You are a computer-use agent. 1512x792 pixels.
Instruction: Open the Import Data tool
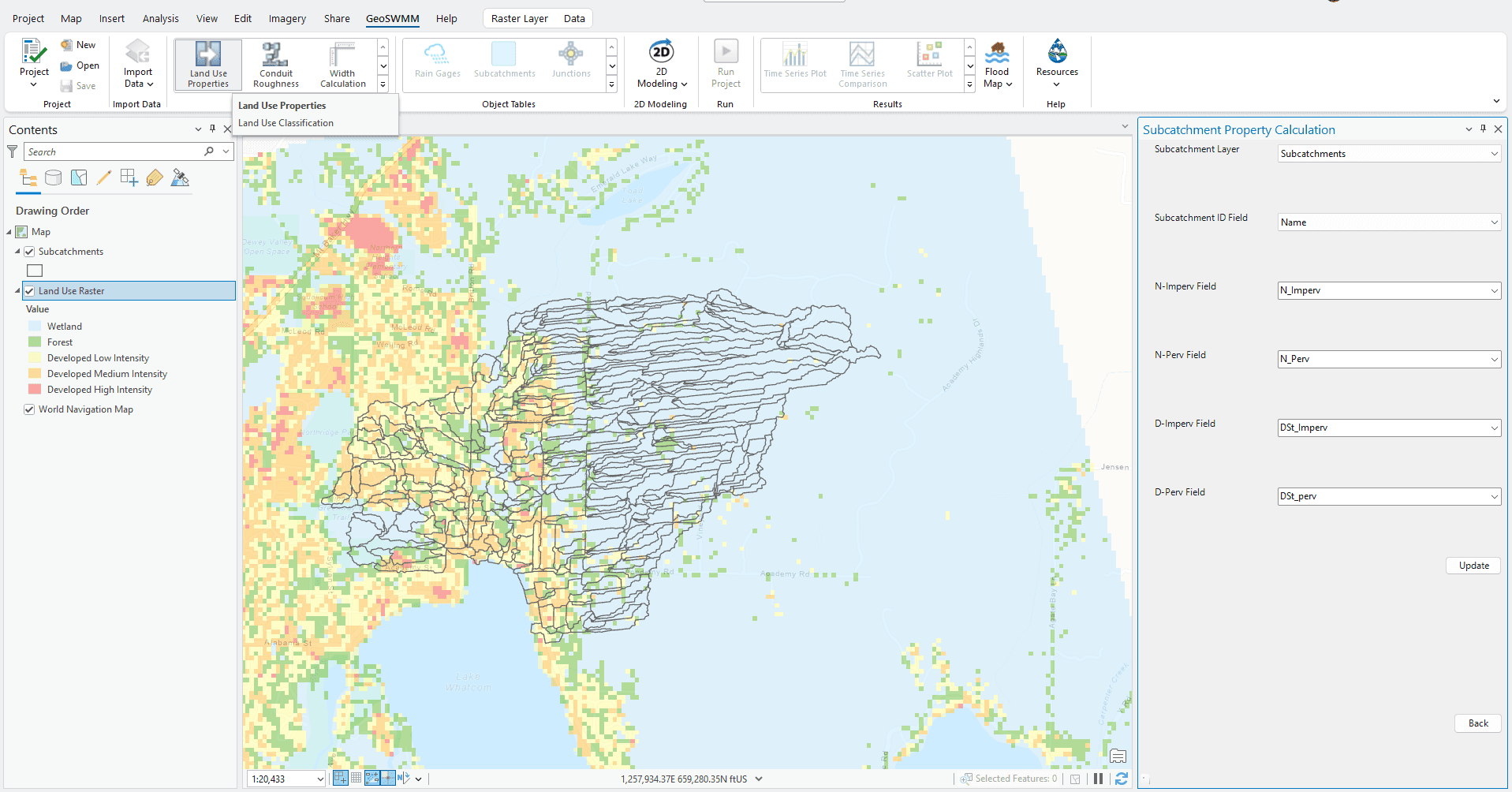point(138,63)
